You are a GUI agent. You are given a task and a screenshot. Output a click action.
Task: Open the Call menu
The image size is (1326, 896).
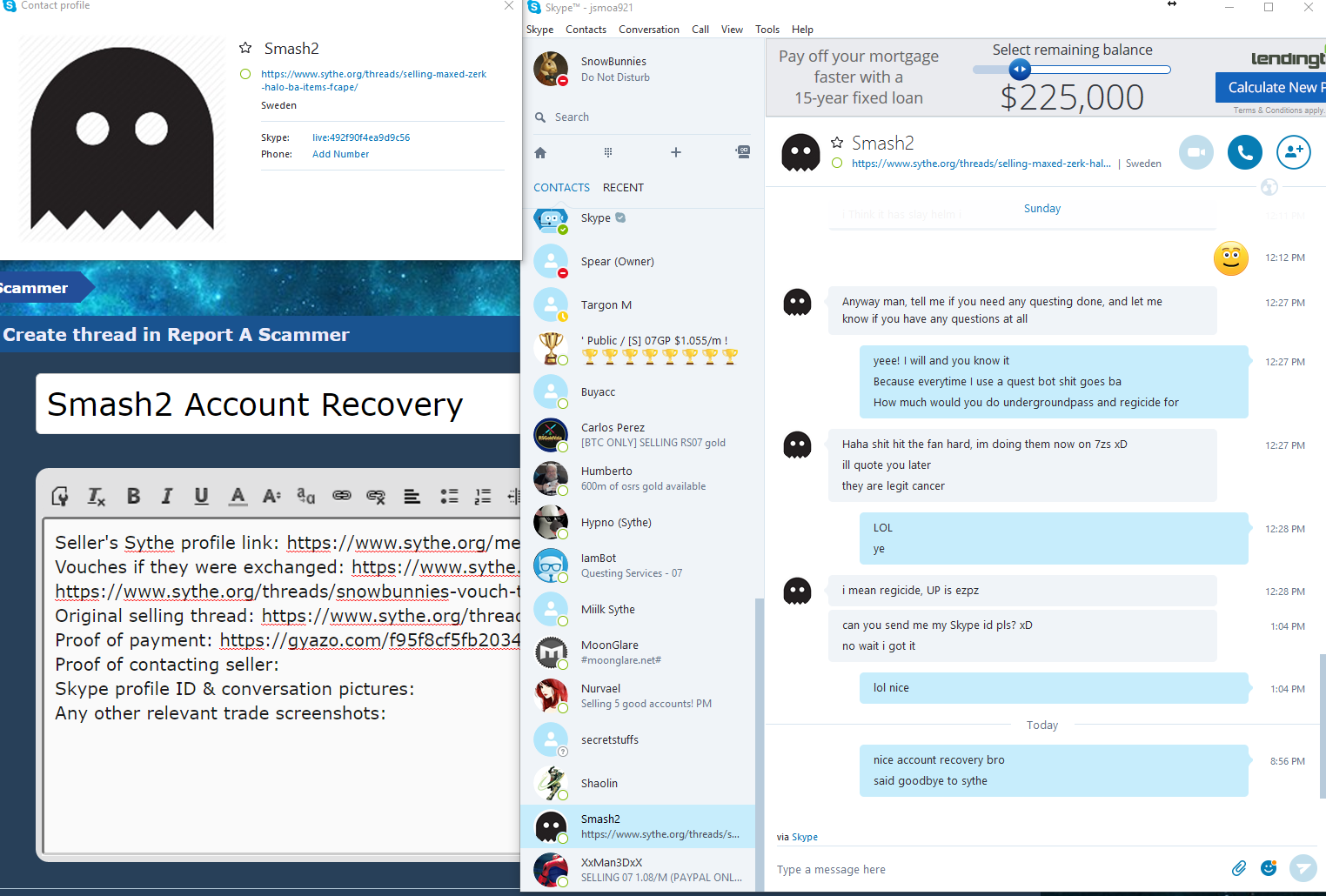tap(700, 30)
